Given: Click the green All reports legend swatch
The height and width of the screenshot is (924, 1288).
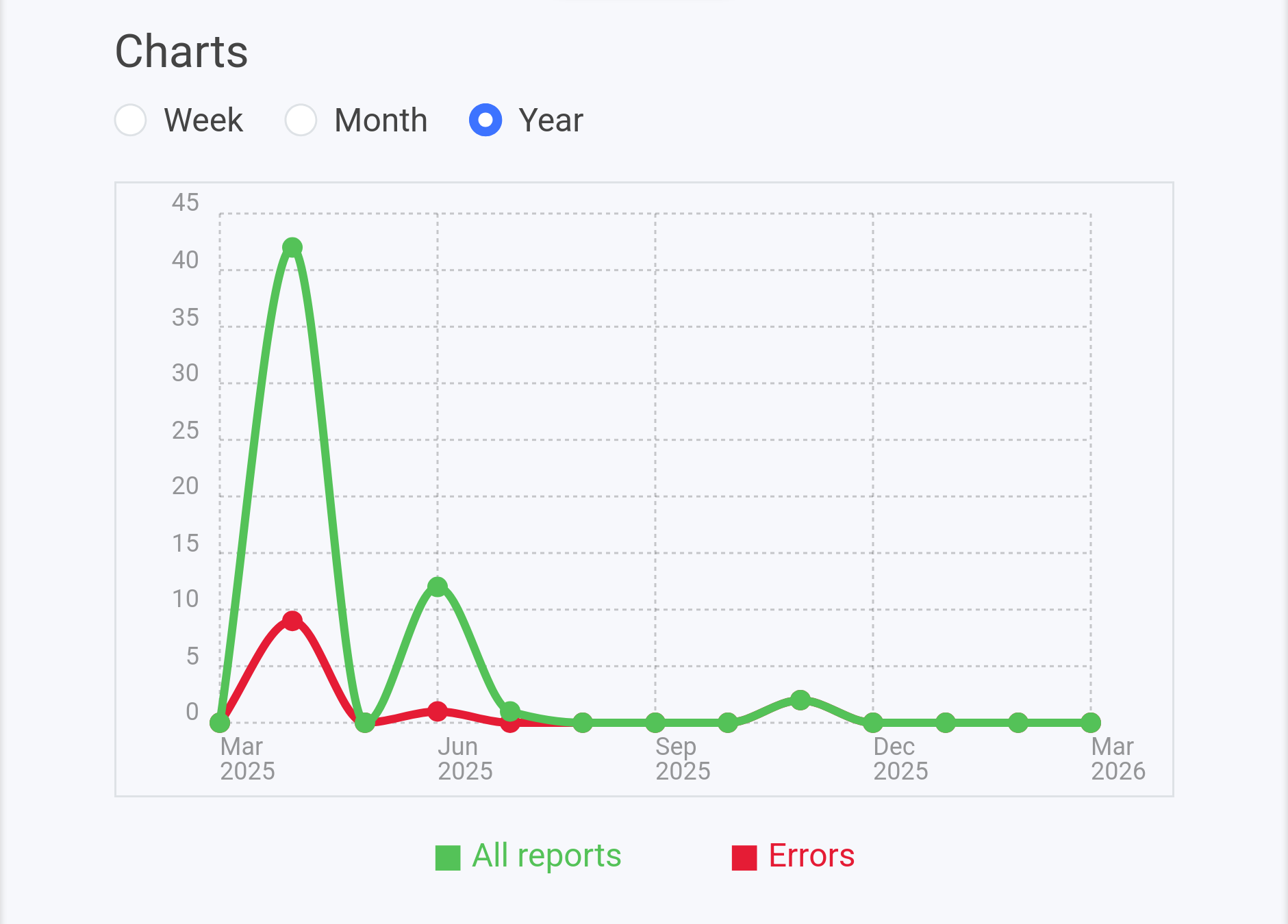Looking at the screenshot, I should [x=450, y=856].
